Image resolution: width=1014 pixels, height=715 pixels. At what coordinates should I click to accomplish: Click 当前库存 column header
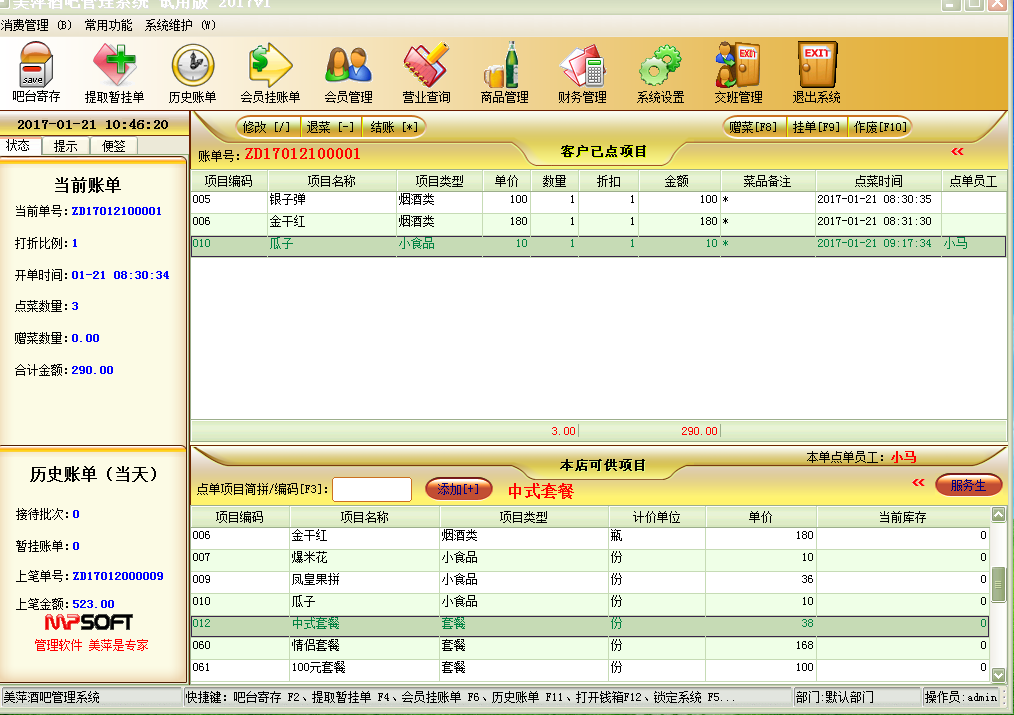[x=903, y=517]
